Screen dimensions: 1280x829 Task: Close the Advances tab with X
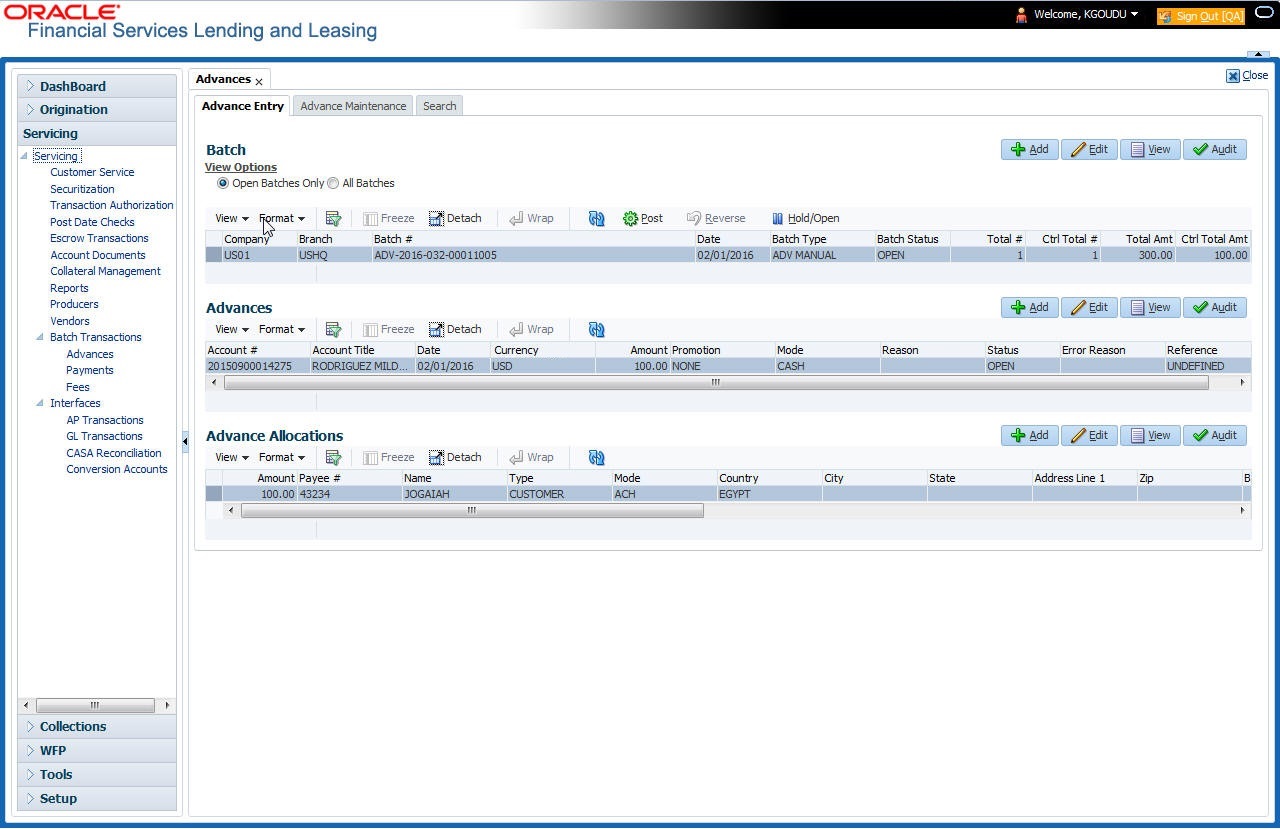coord(259,81)
